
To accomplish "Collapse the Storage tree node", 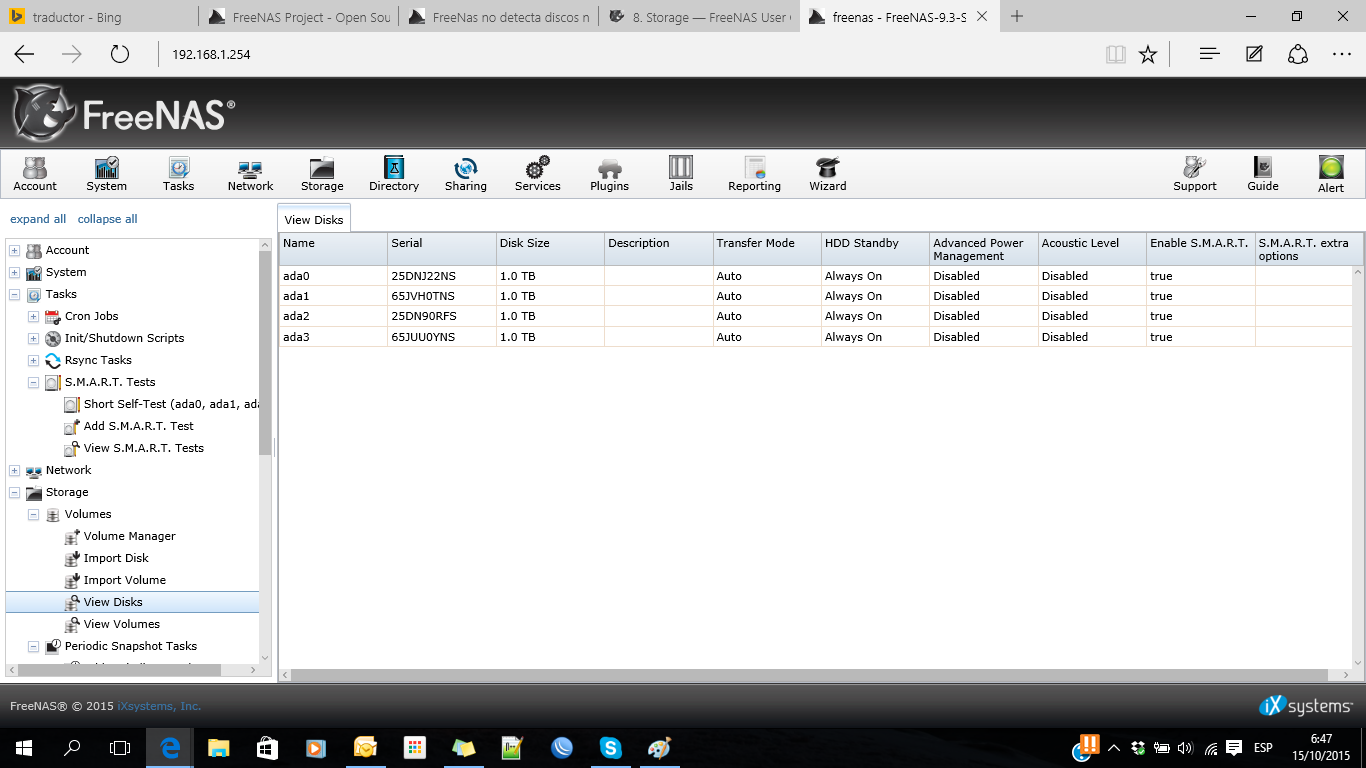I will pos(14,492).
